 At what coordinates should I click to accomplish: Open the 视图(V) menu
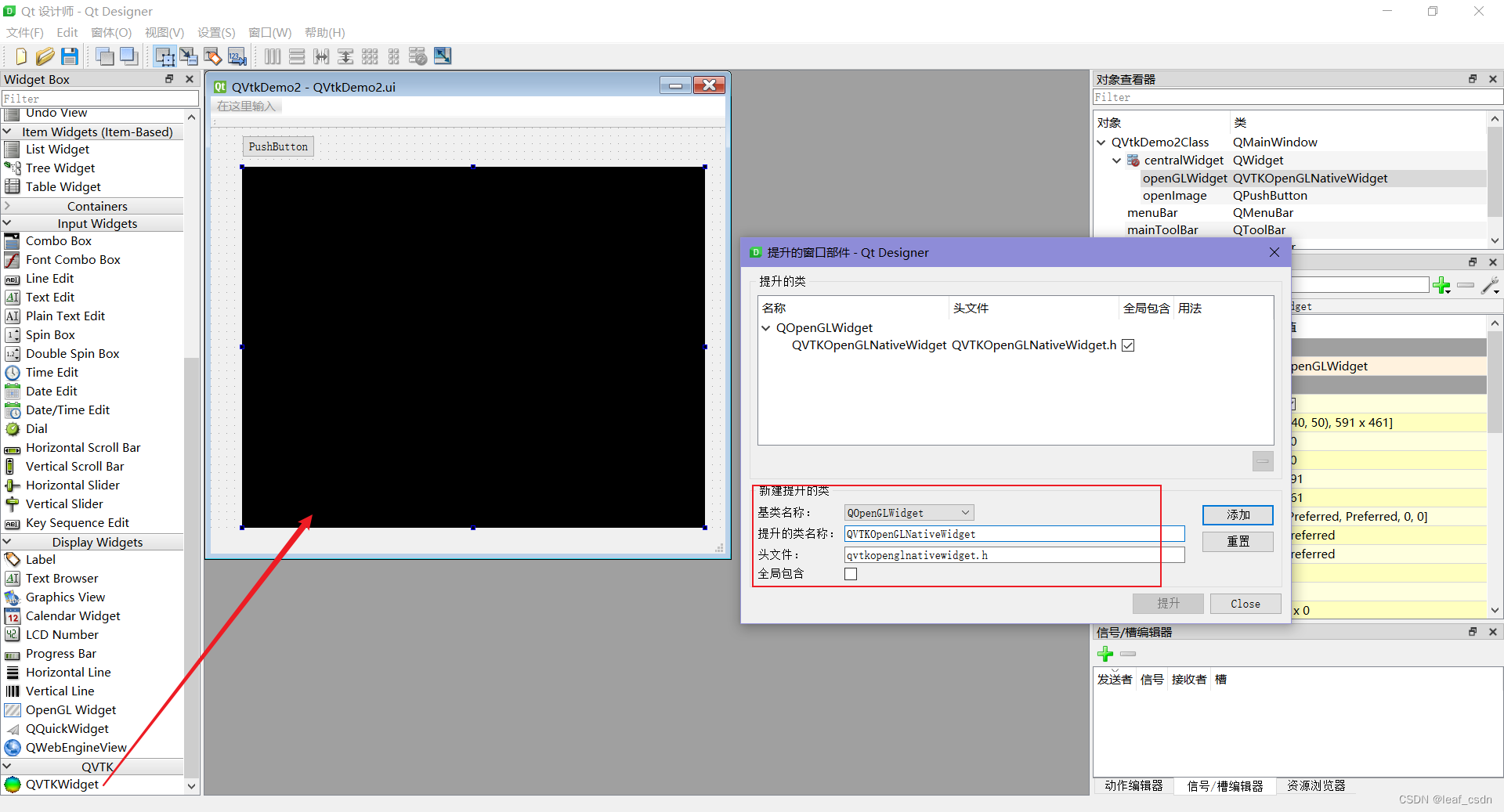(164, 32)
